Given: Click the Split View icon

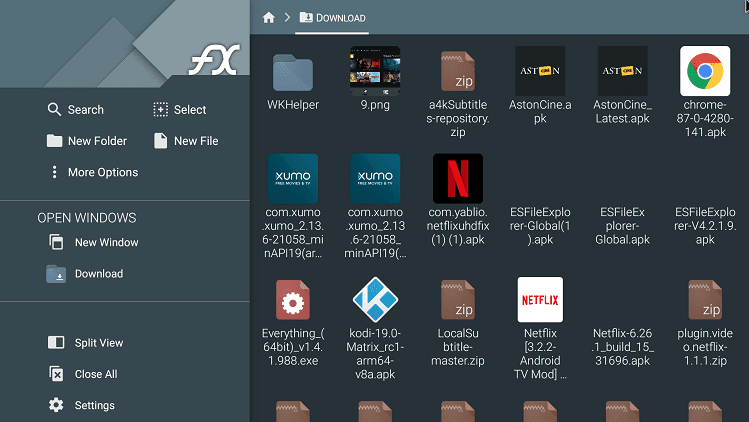Looking at the screenshot, I should 56,343.
